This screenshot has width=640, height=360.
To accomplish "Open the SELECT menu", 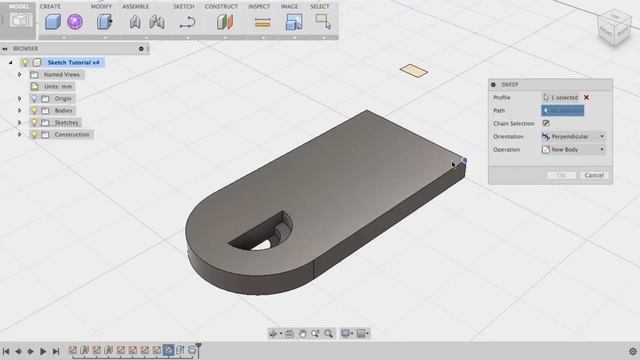I will click(320, 7).
